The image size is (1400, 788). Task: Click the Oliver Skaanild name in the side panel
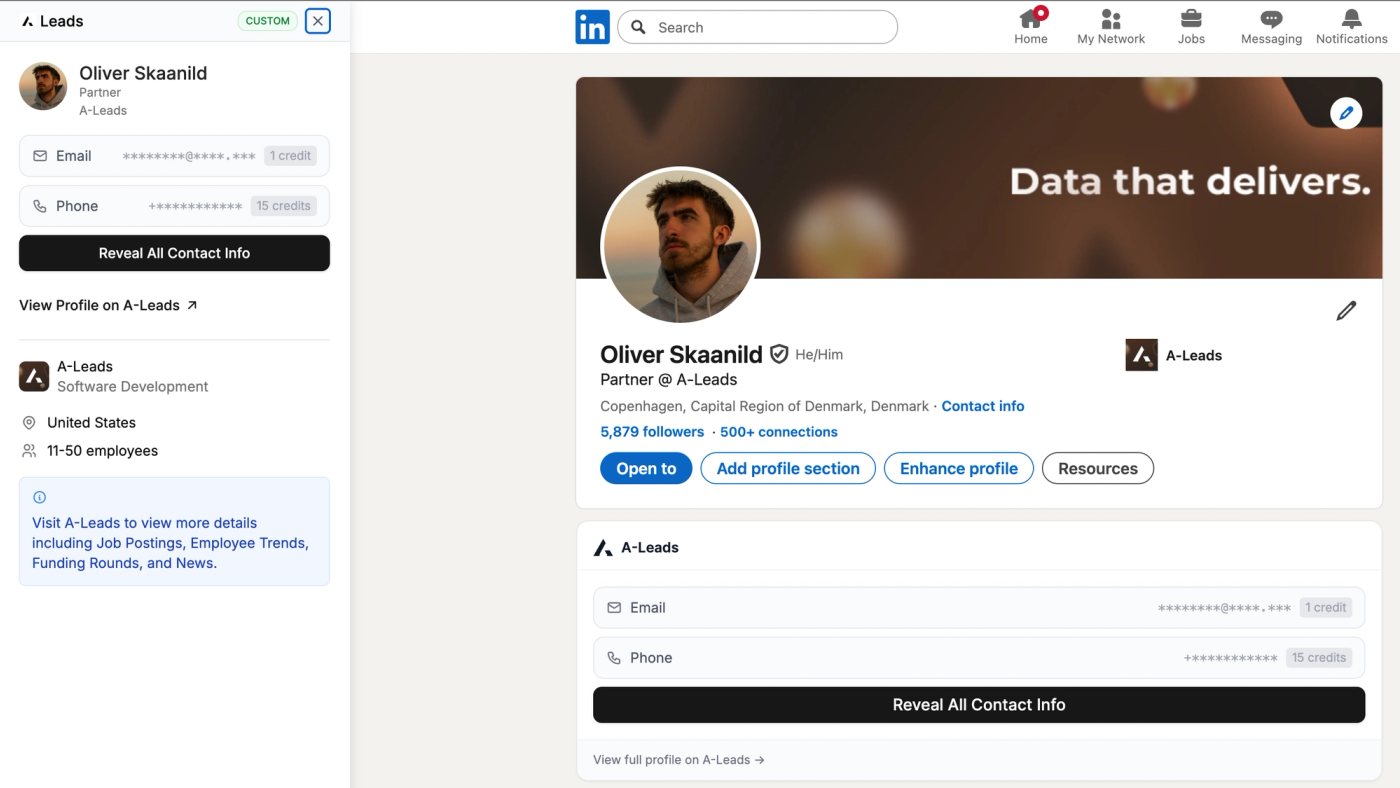coord(143,73)
